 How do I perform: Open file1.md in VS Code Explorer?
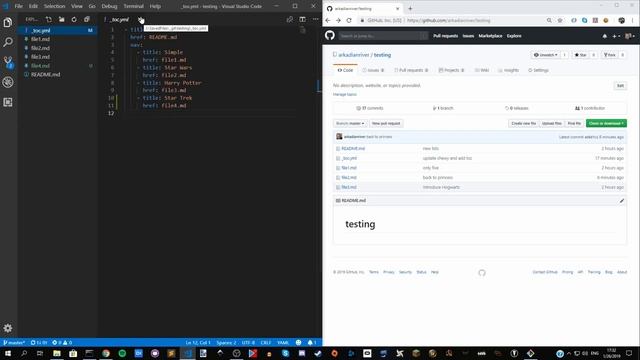(x=40, y=39)
